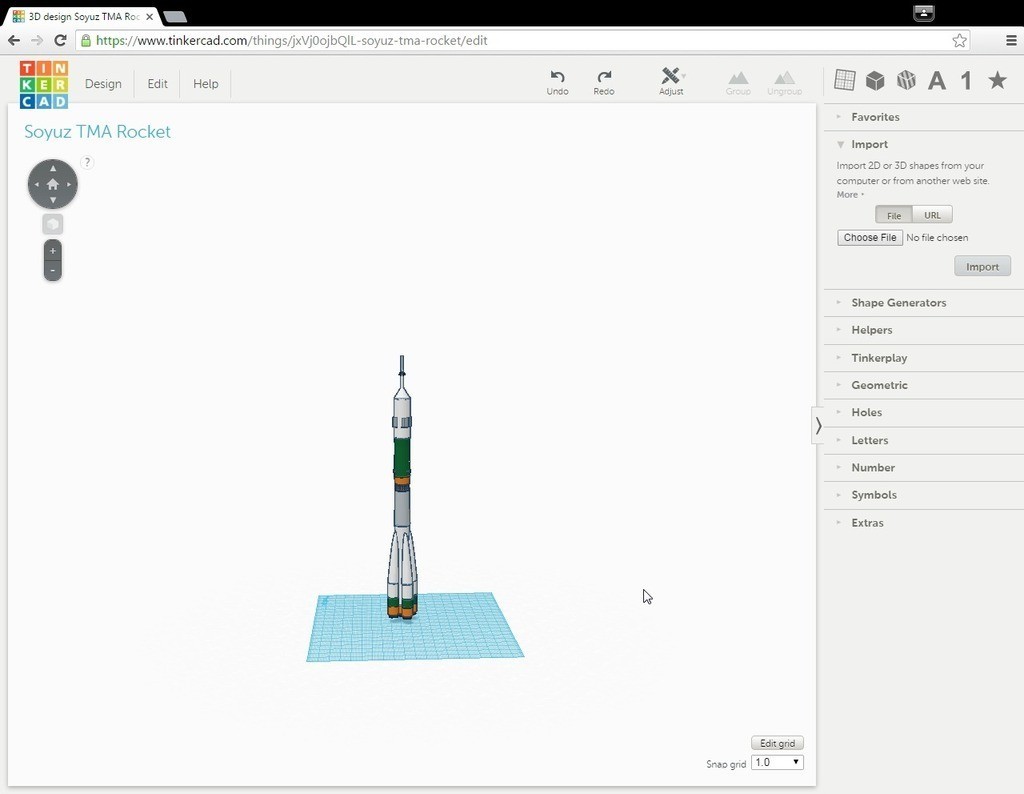Open the Snap grid dropdown
This screenshot has width=1024, height=794.
[777, 762]
